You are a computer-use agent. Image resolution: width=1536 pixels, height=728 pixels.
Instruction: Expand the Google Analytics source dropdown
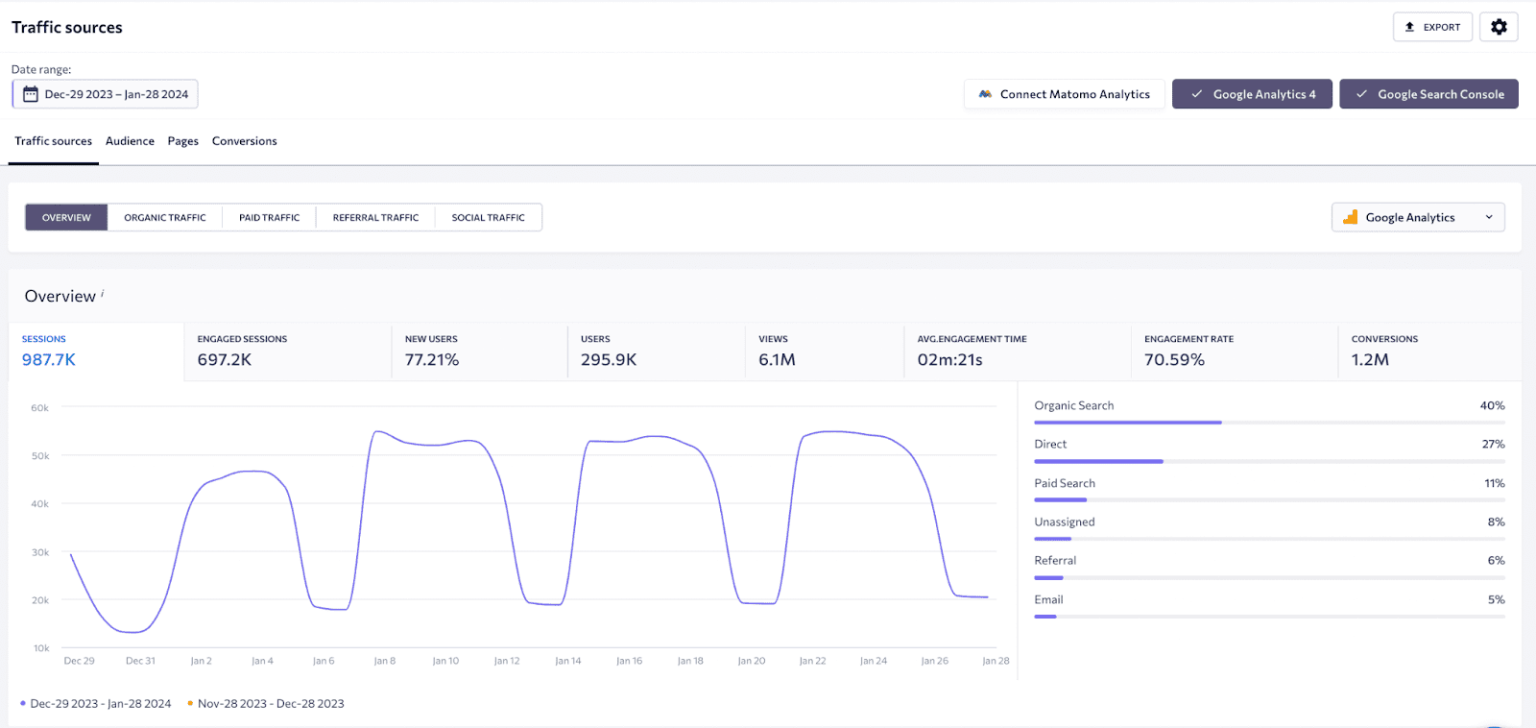[1417, 217]
